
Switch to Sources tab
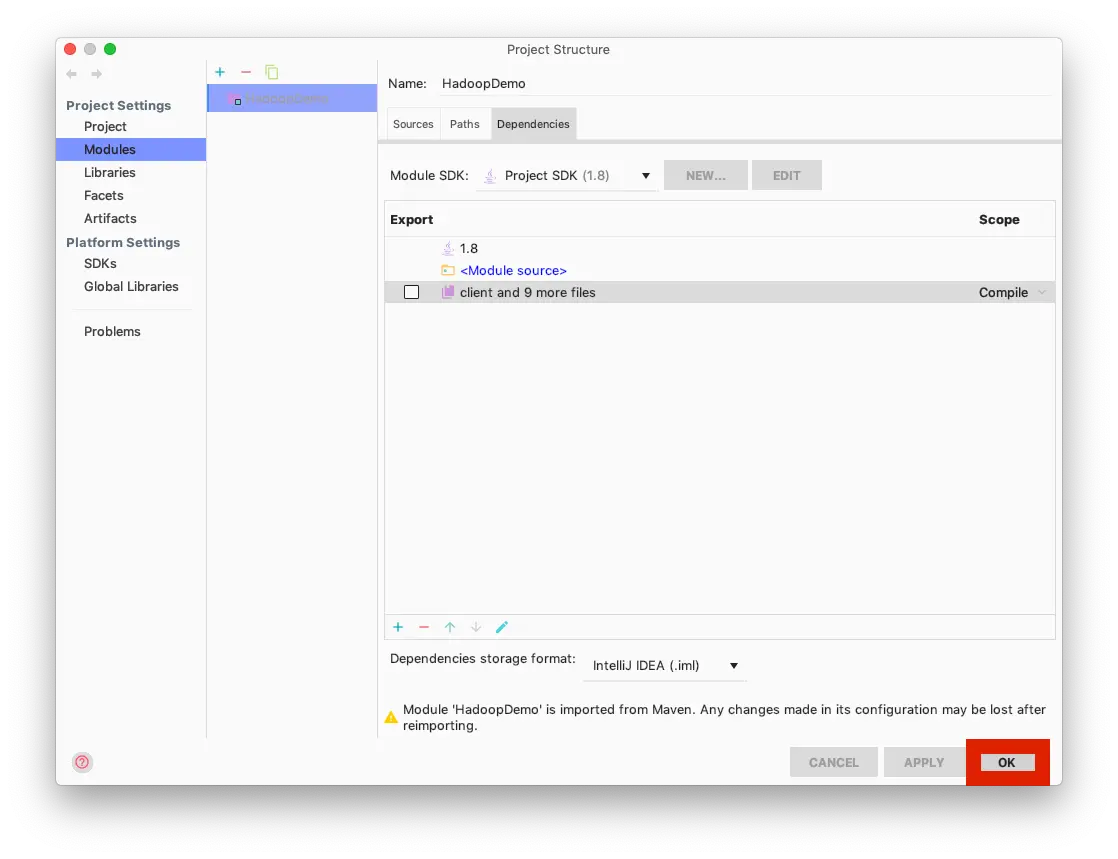pos(413,124)
